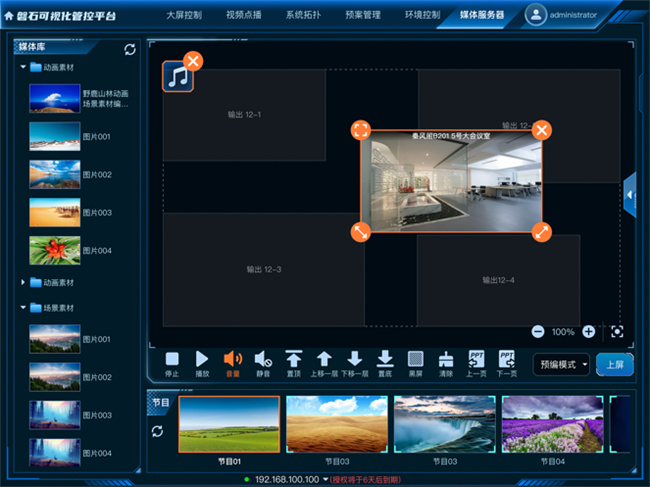Click the 100% zoom level value

click(563, 332)
